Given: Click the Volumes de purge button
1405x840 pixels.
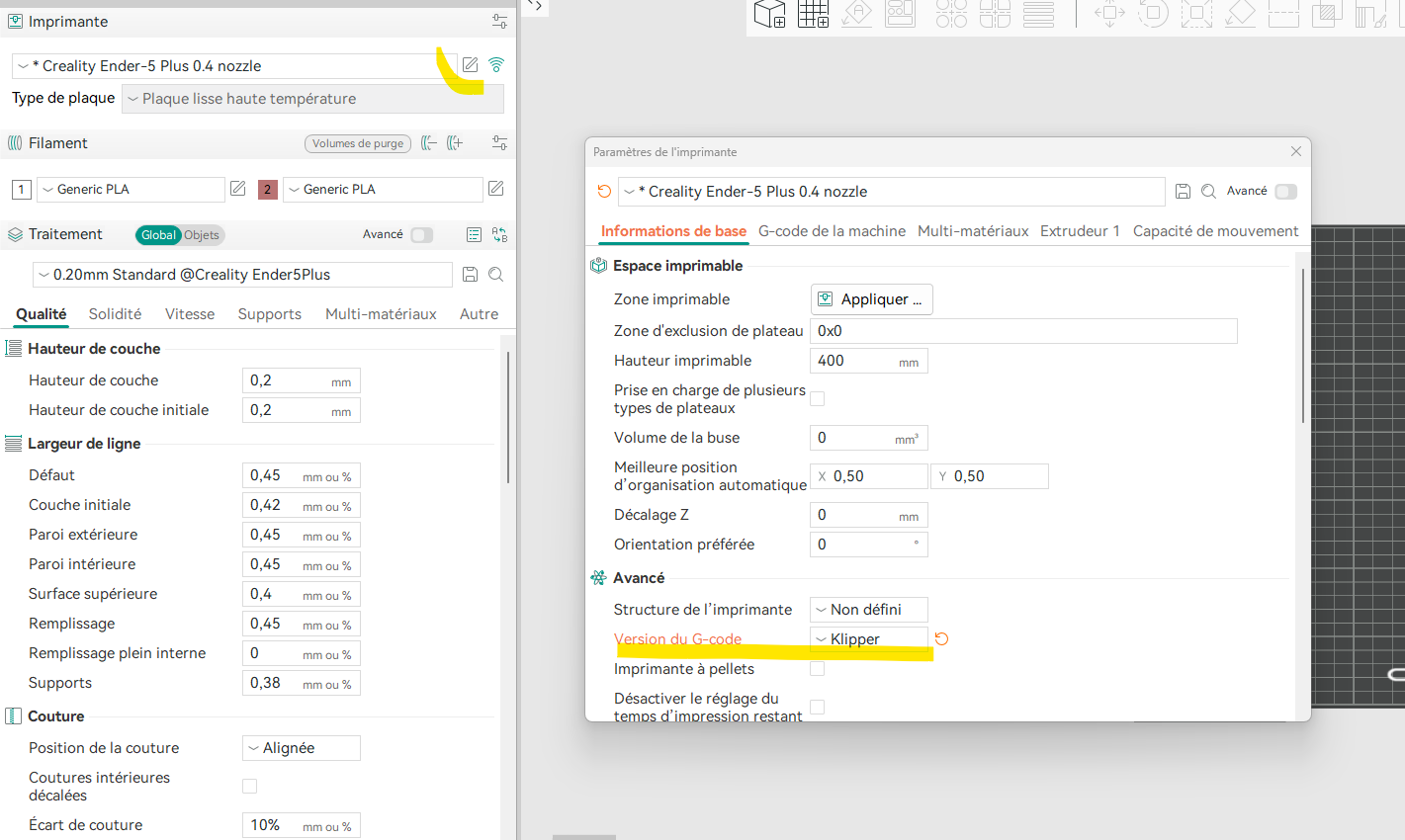Looking at the screenshot, I should tap(358, 143).
